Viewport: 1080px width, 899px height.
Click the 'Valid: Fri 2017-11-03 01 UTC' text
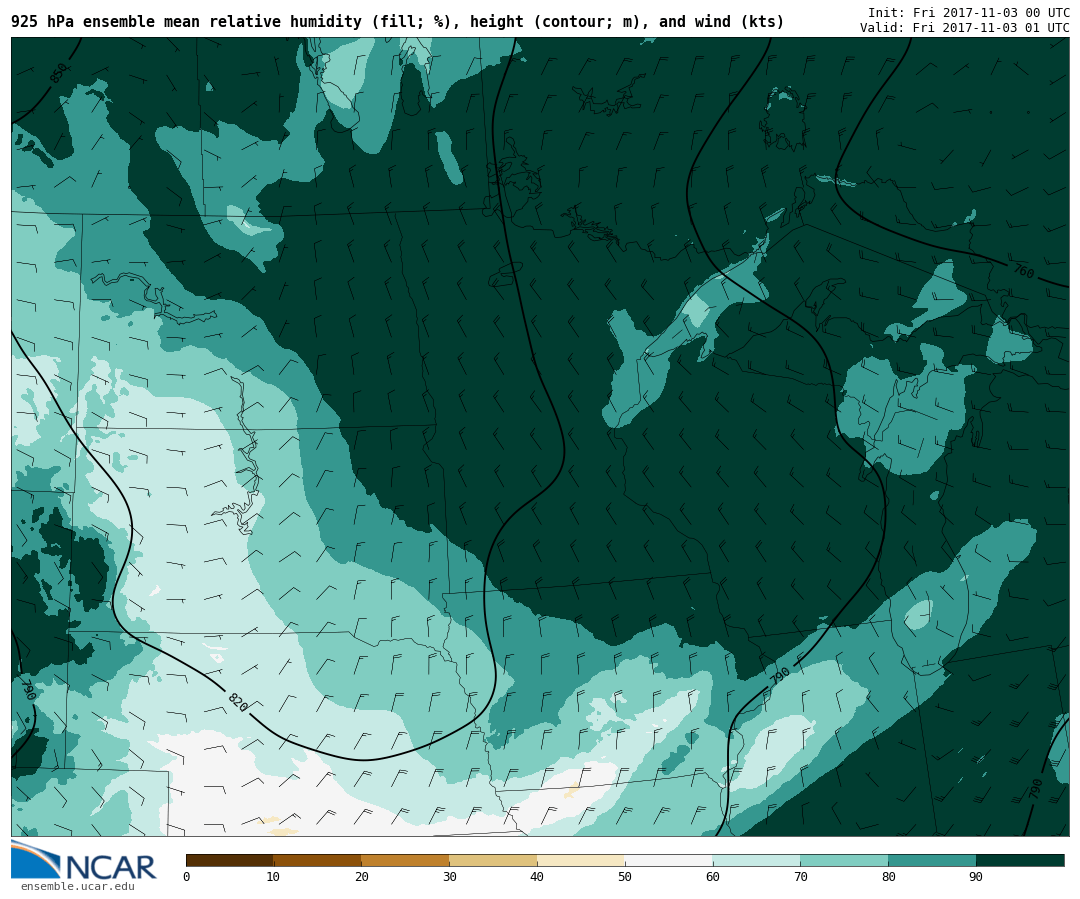(964, 28)
